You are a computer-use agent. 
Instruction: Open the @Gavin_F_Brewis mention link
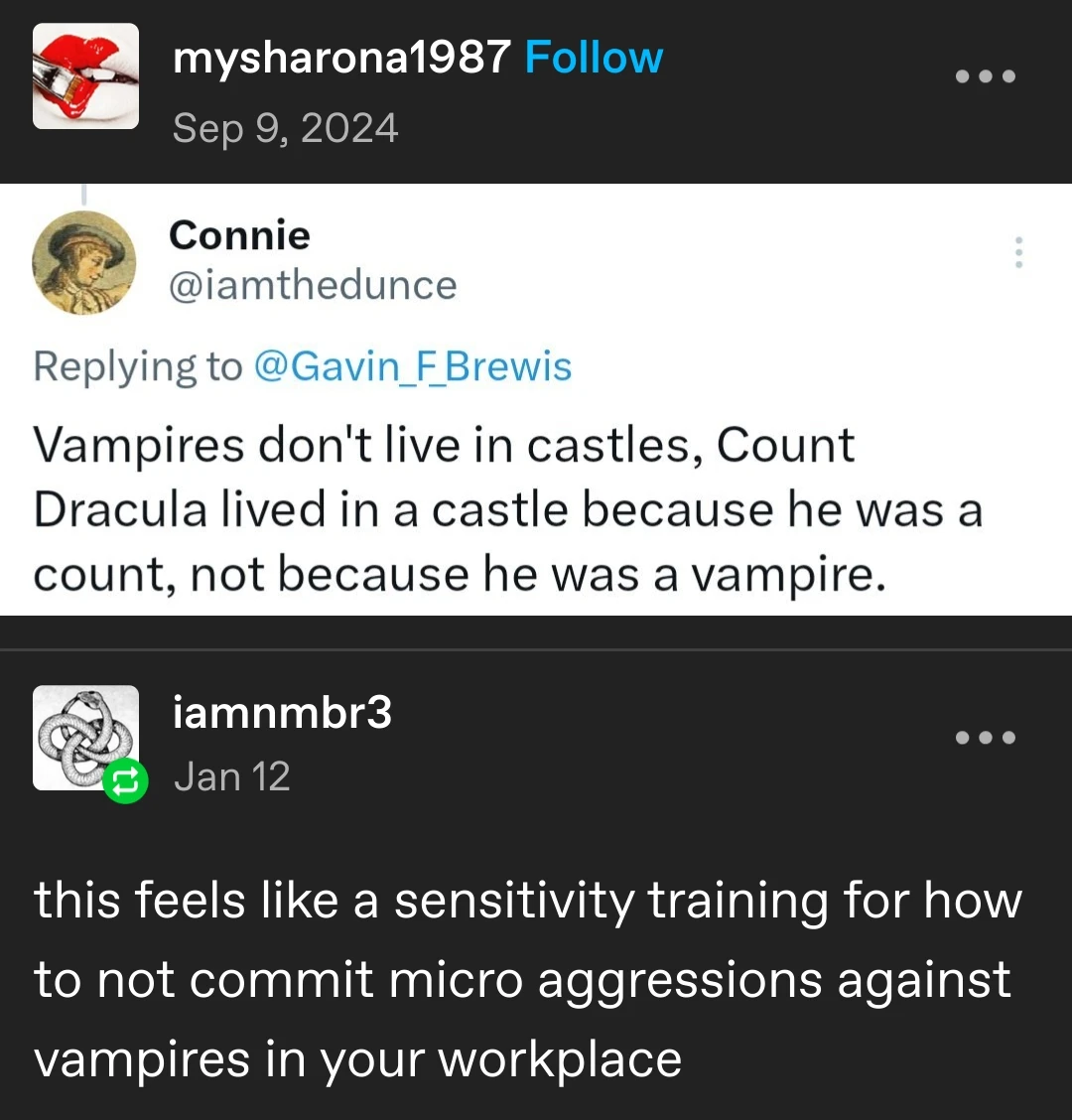413,366
